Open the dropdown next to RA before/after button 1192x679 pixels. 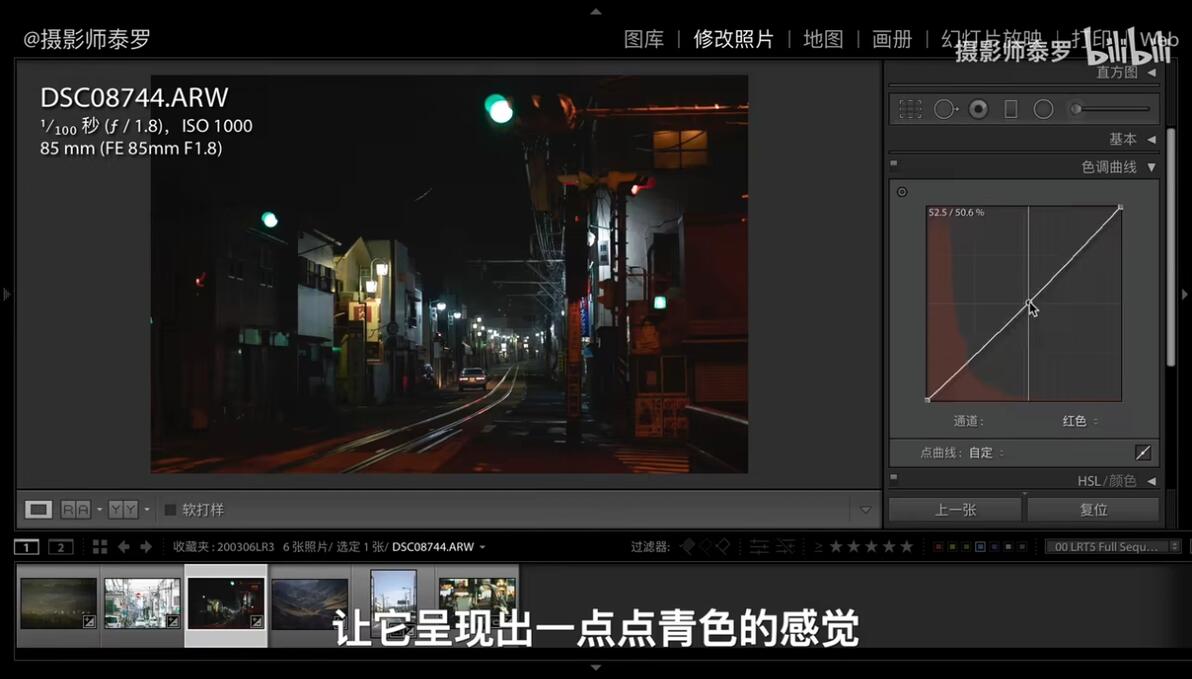point(100,509)
